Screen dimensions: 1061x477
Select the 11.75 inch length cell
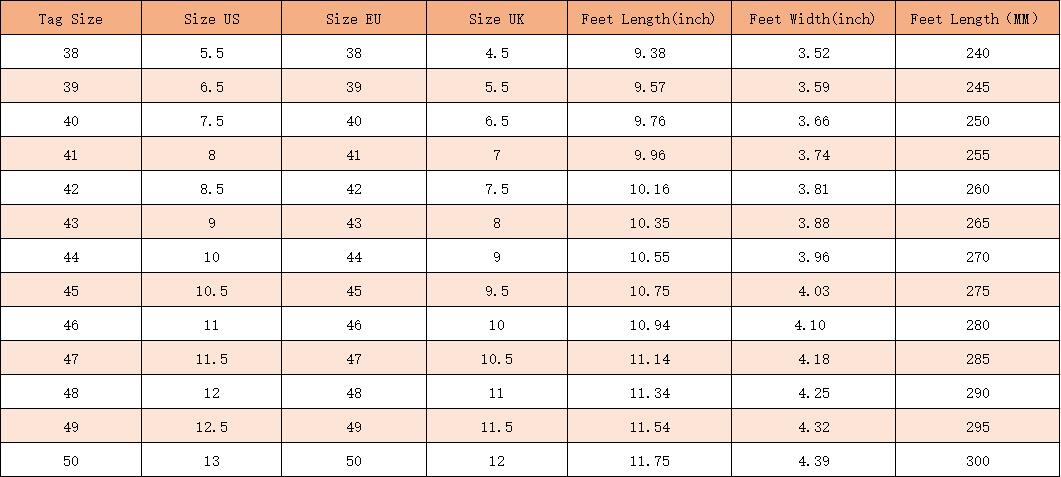tap(649, 461)
